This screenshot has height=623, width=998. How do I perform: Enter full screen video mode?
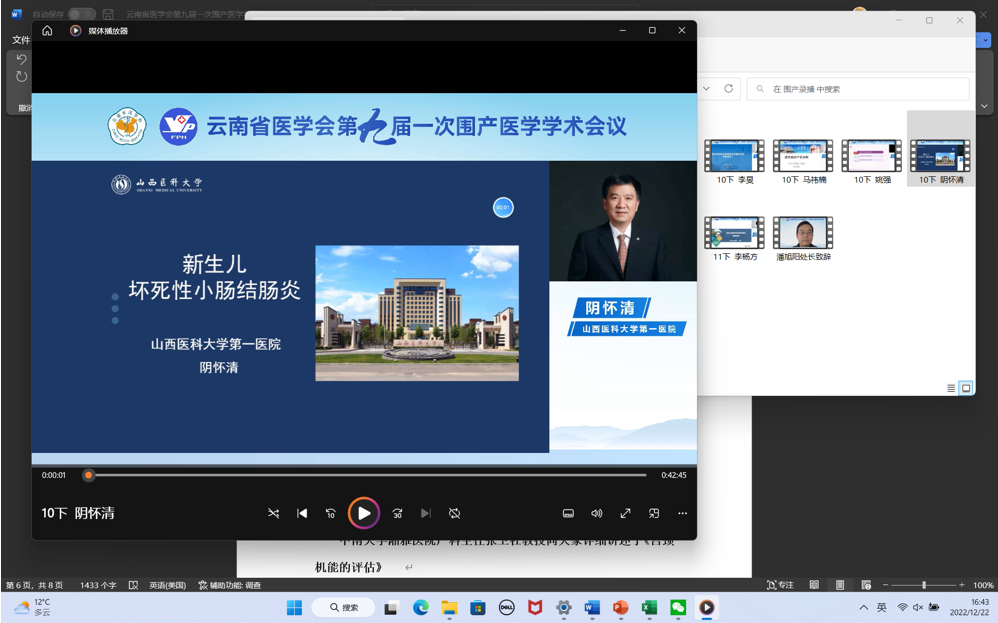(625, 513)
